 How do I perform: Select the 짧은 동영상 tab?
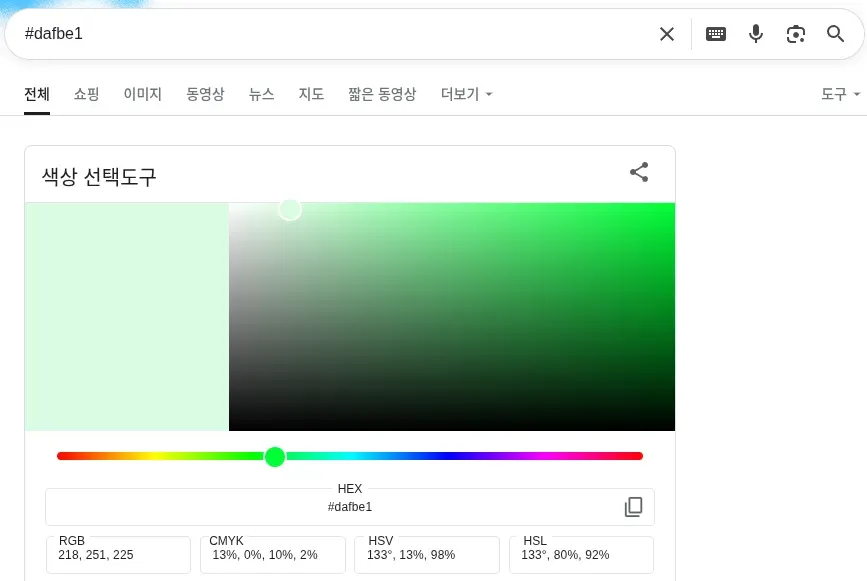click(x=382, y=94)
